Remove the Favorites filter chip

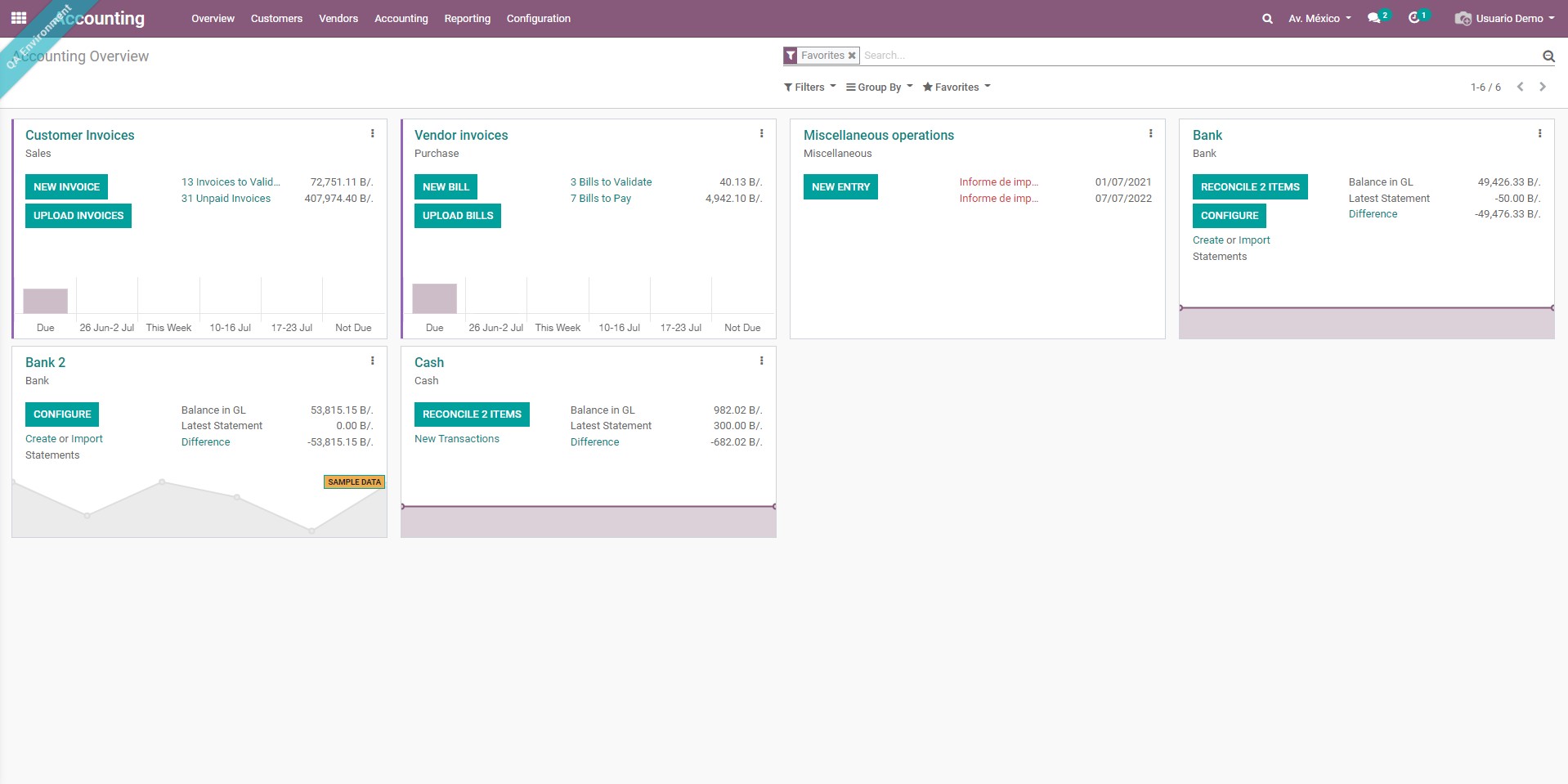tap(851, 55)
